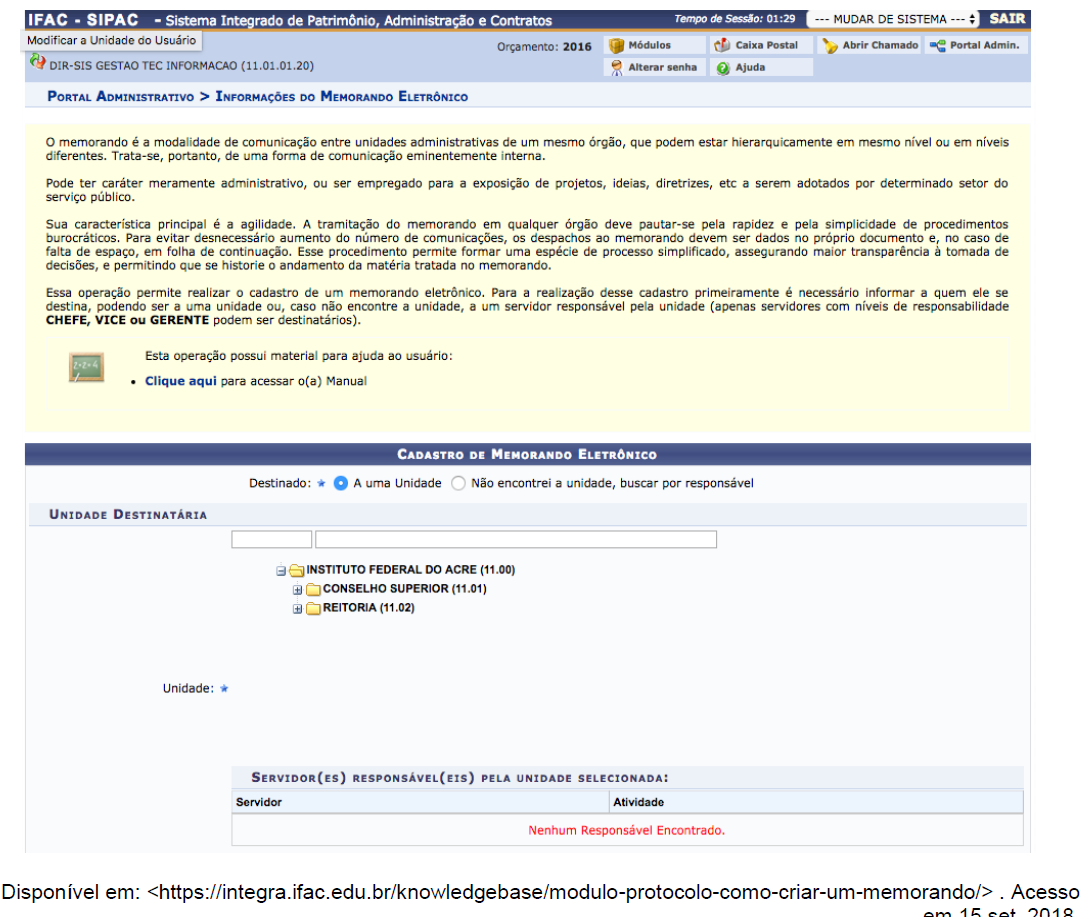Collapse the Instituto Federal do Acre node

(281, 571)
